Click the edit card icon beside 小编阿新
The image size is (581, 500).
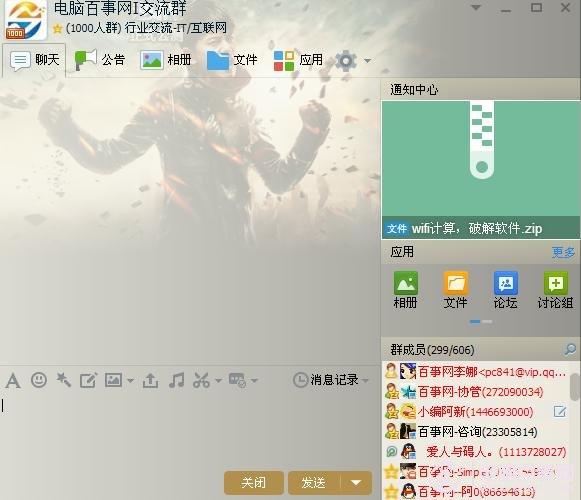pos(560,411)
